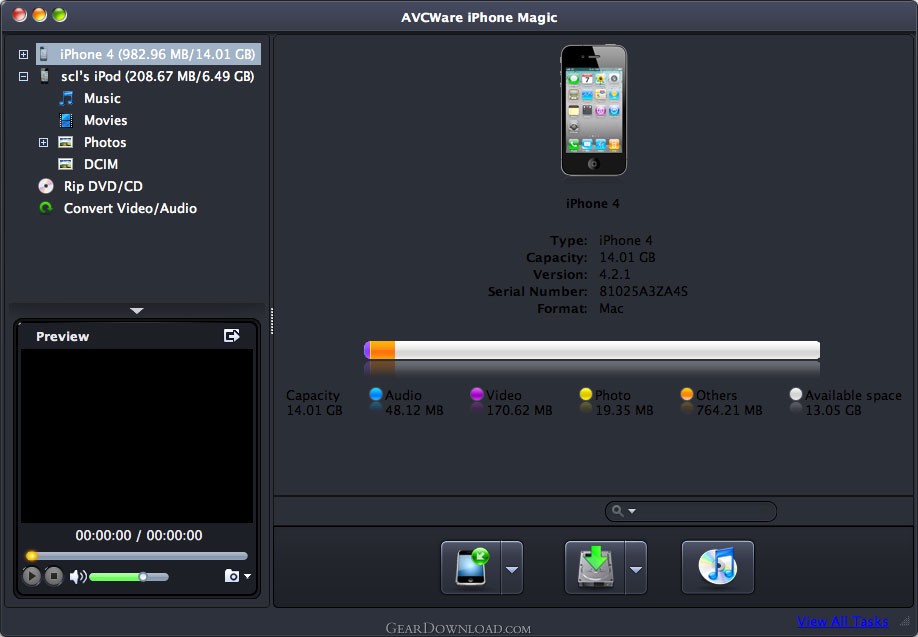Click the yellow Photo legend dot
This screenshot has height=637, width=918.
pos(586,394)
